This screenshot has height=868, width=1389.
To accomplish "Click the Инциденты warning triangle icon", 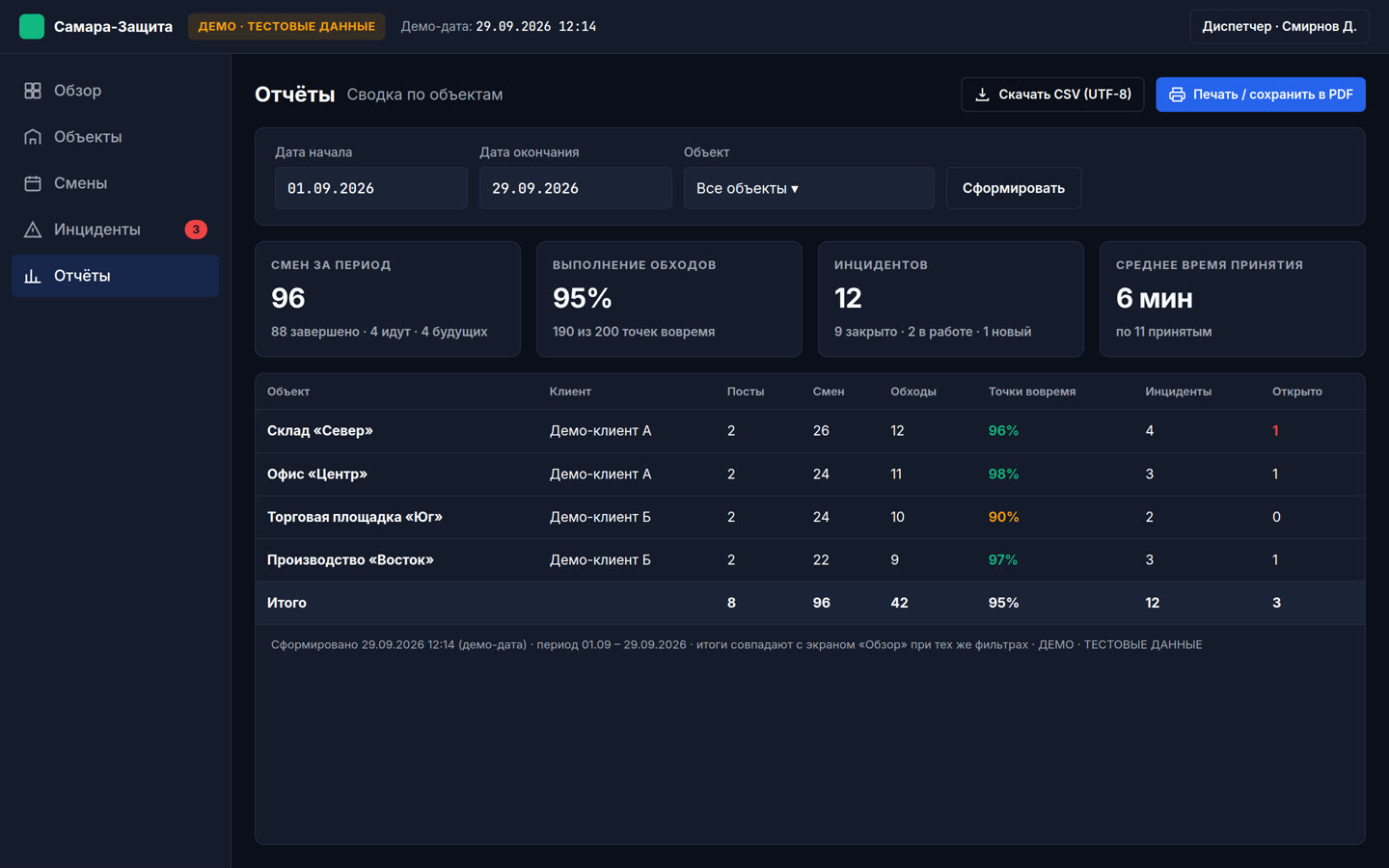I will pos(33,230).
